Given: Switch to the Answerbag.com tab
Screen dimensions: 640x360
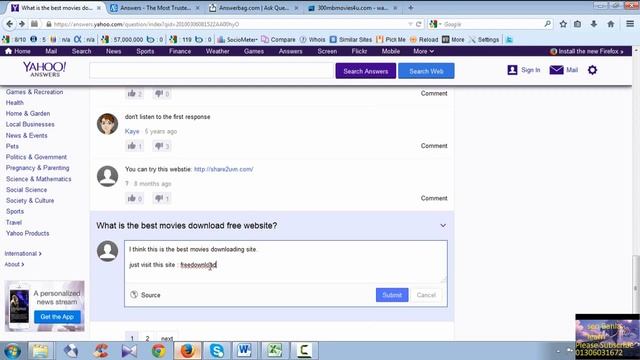Looking at the screenshot, I should 253,8.
